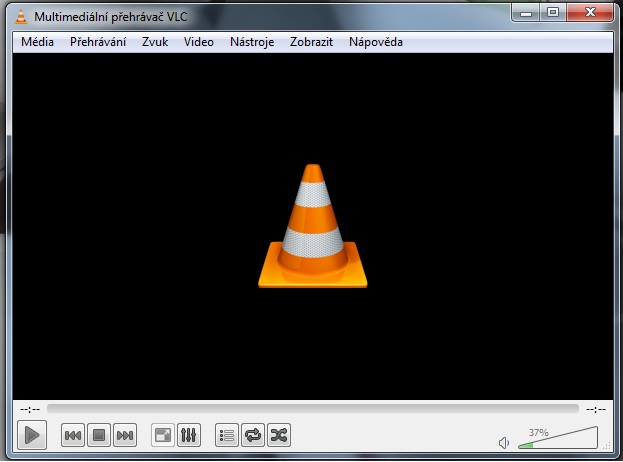Show the playlist list icon
Viewport: 623px width, 462px height.
pyautogui.click(x=227, y=435)
